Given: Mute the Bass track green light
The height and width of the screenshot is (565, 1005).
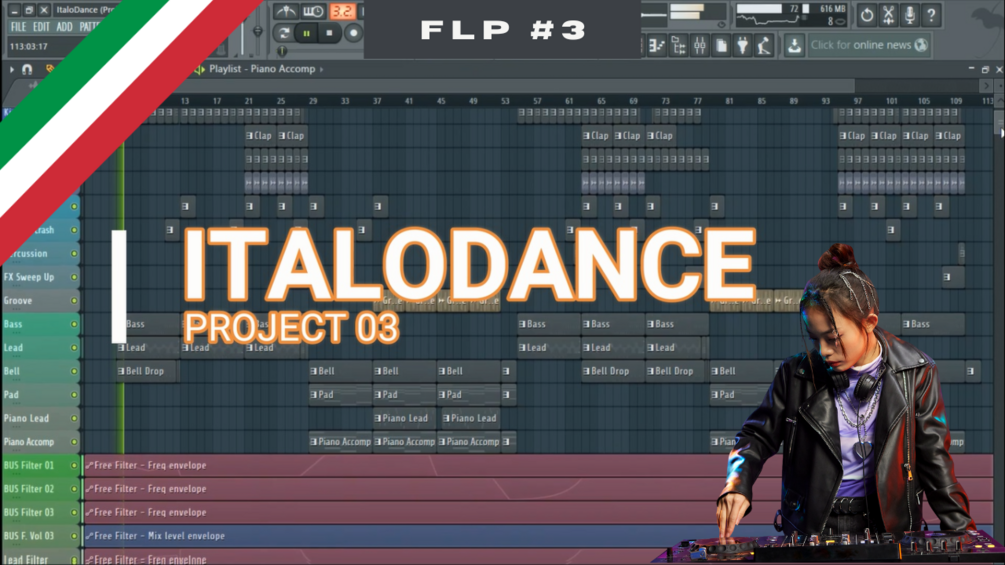Looking at the screenshot, I should [74, 324].
